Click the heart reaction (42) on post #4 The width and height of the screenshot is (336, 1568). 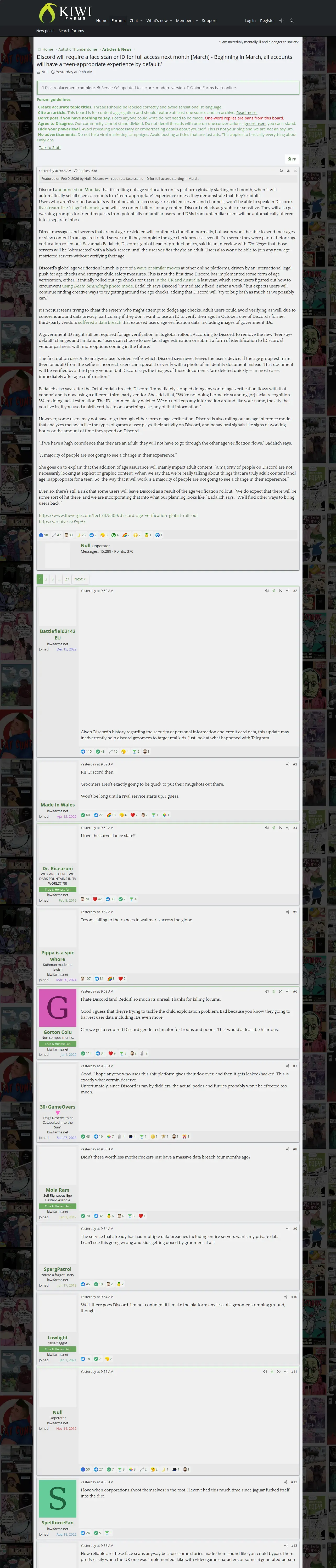98,898
